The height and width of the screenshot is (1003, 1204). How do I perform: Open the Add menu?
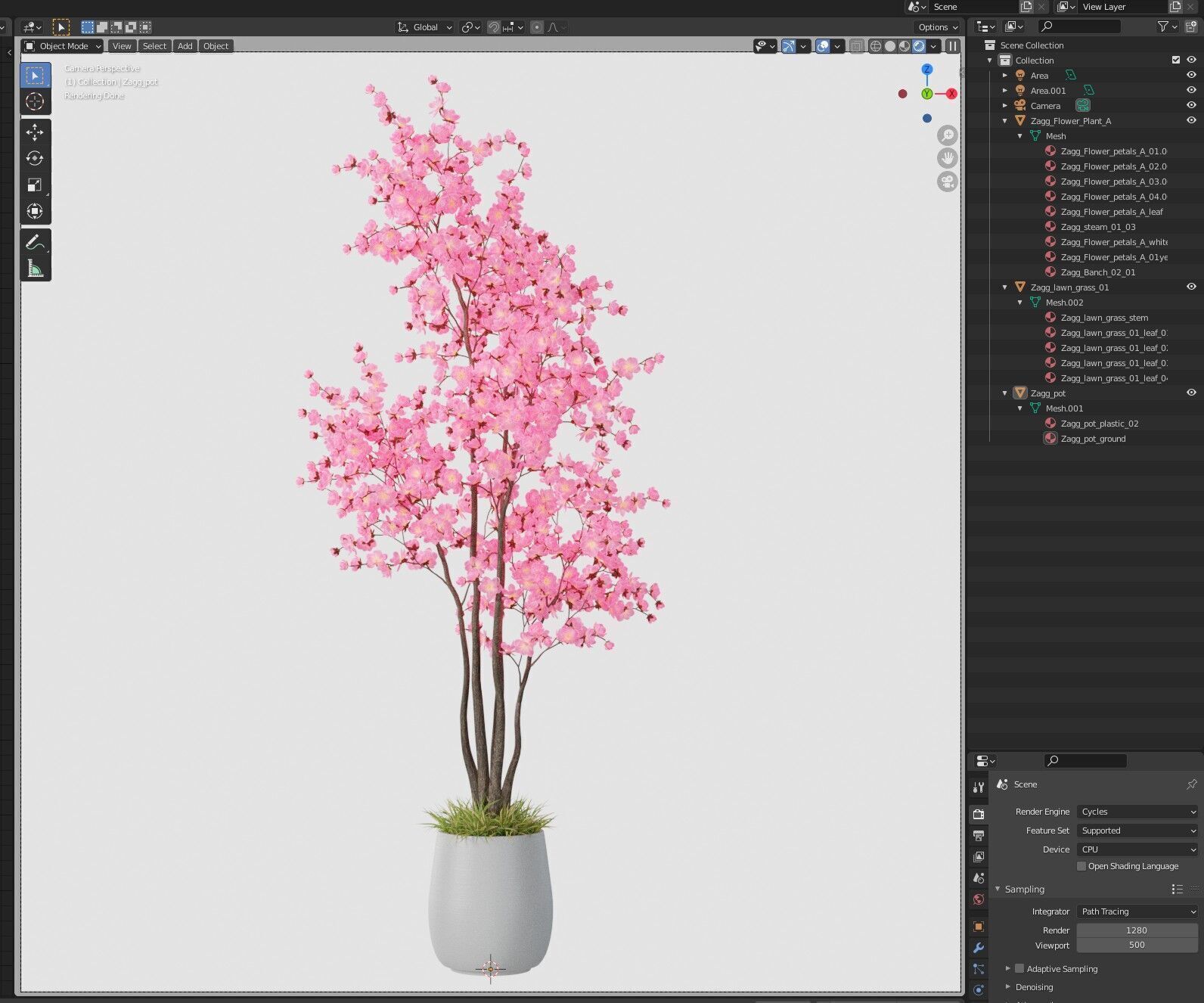[x=185, y=46]
